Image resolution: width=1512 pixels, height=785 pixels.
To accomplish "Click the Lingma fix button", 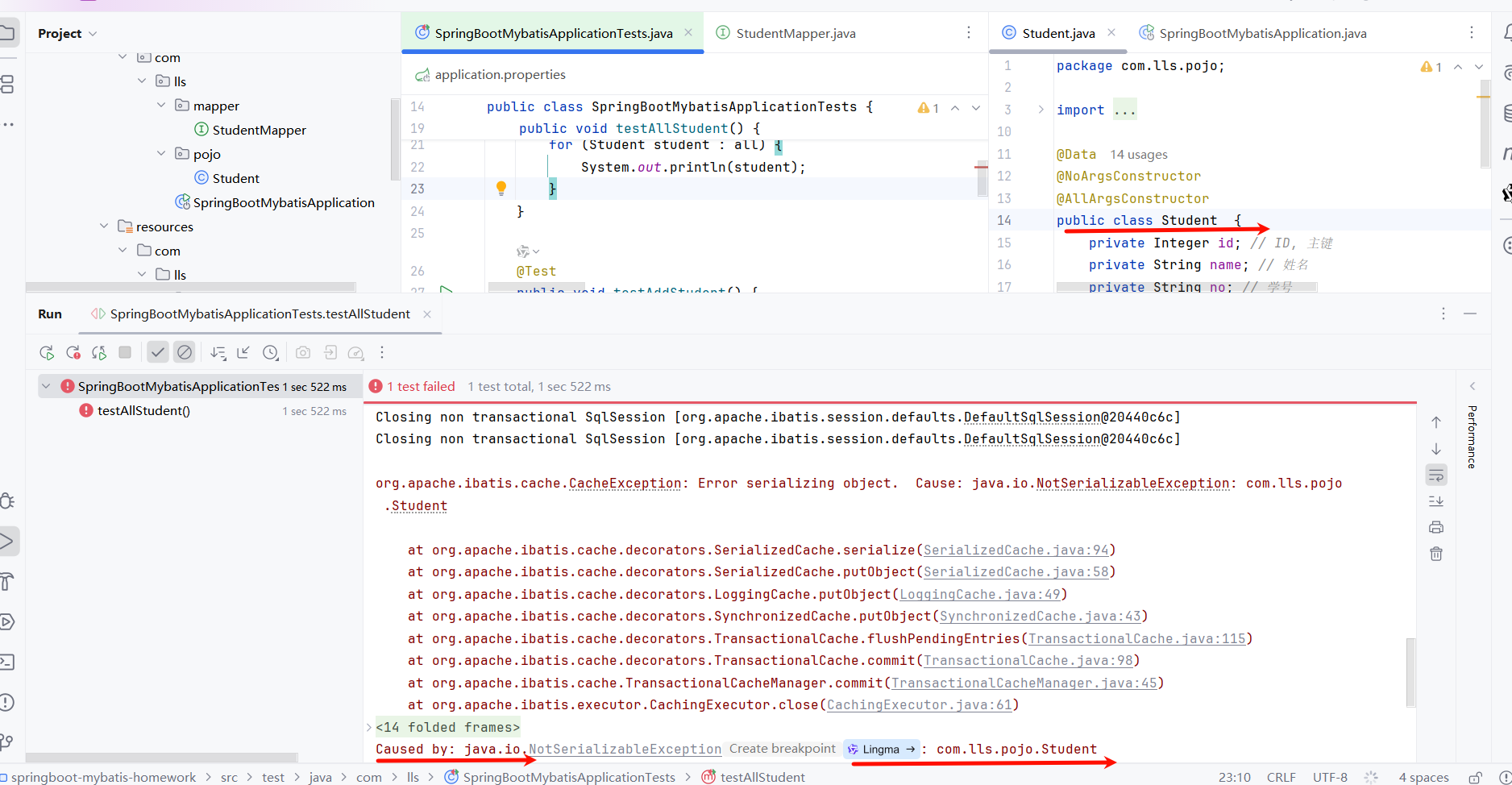I will pos(881,749).
